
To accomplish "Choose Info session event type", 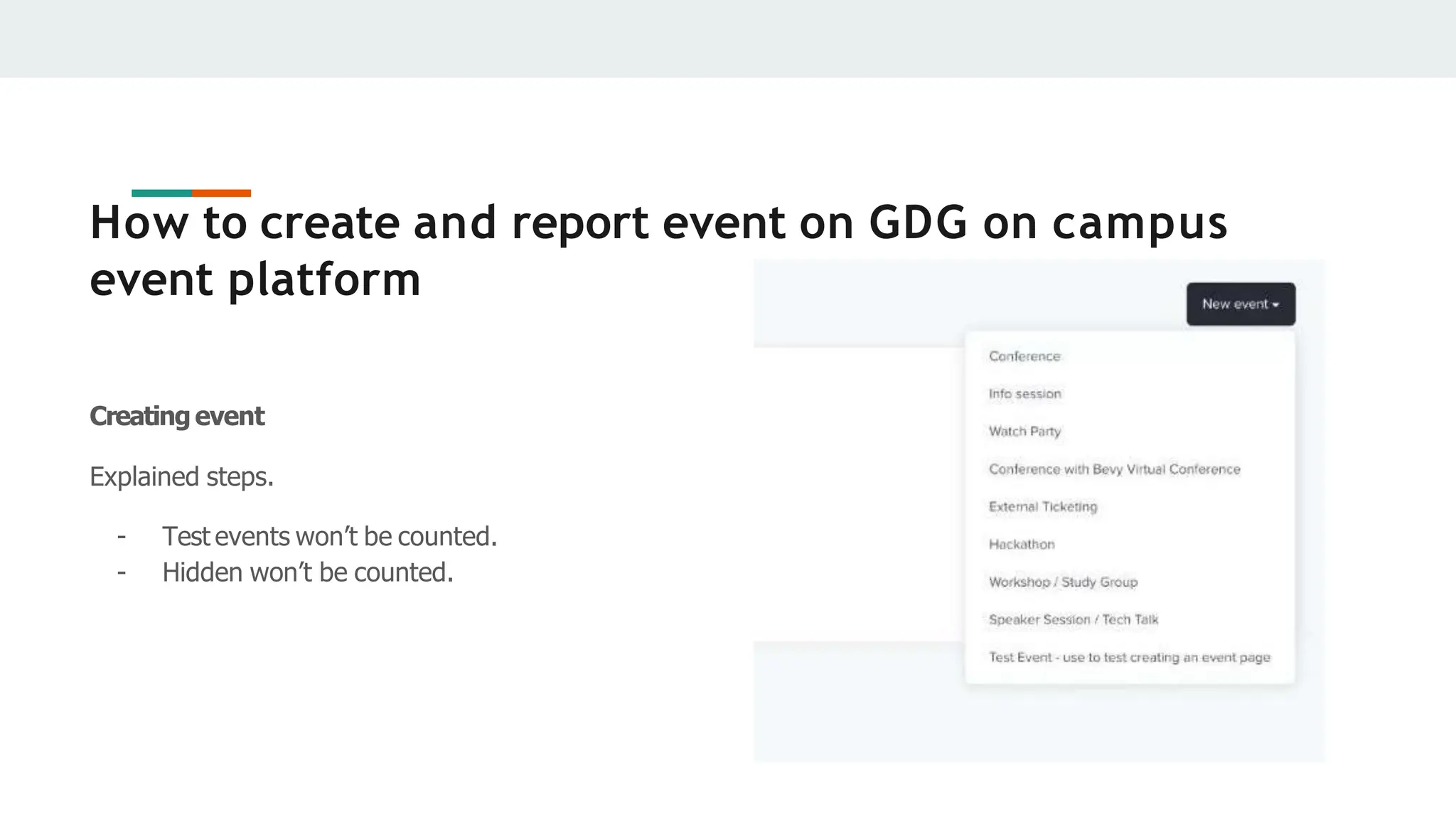I will click(x=1024, y=394).
